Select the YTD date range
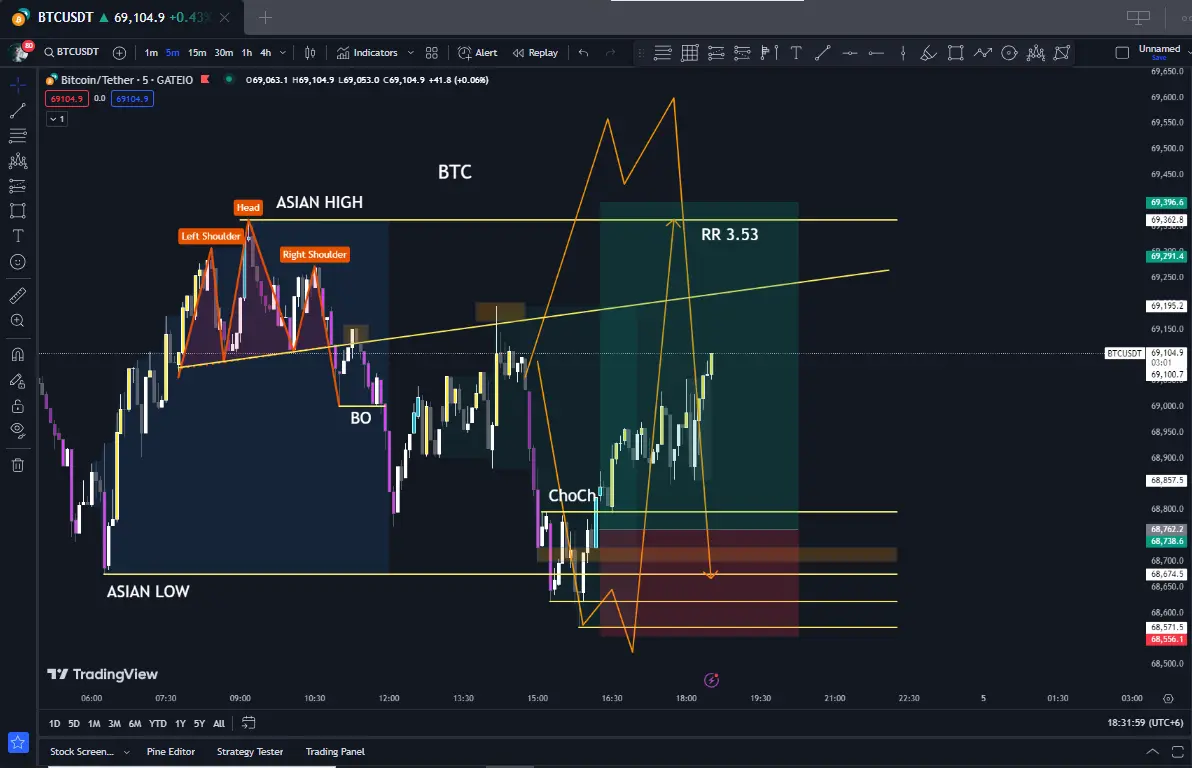 click(x=157, y=723)
